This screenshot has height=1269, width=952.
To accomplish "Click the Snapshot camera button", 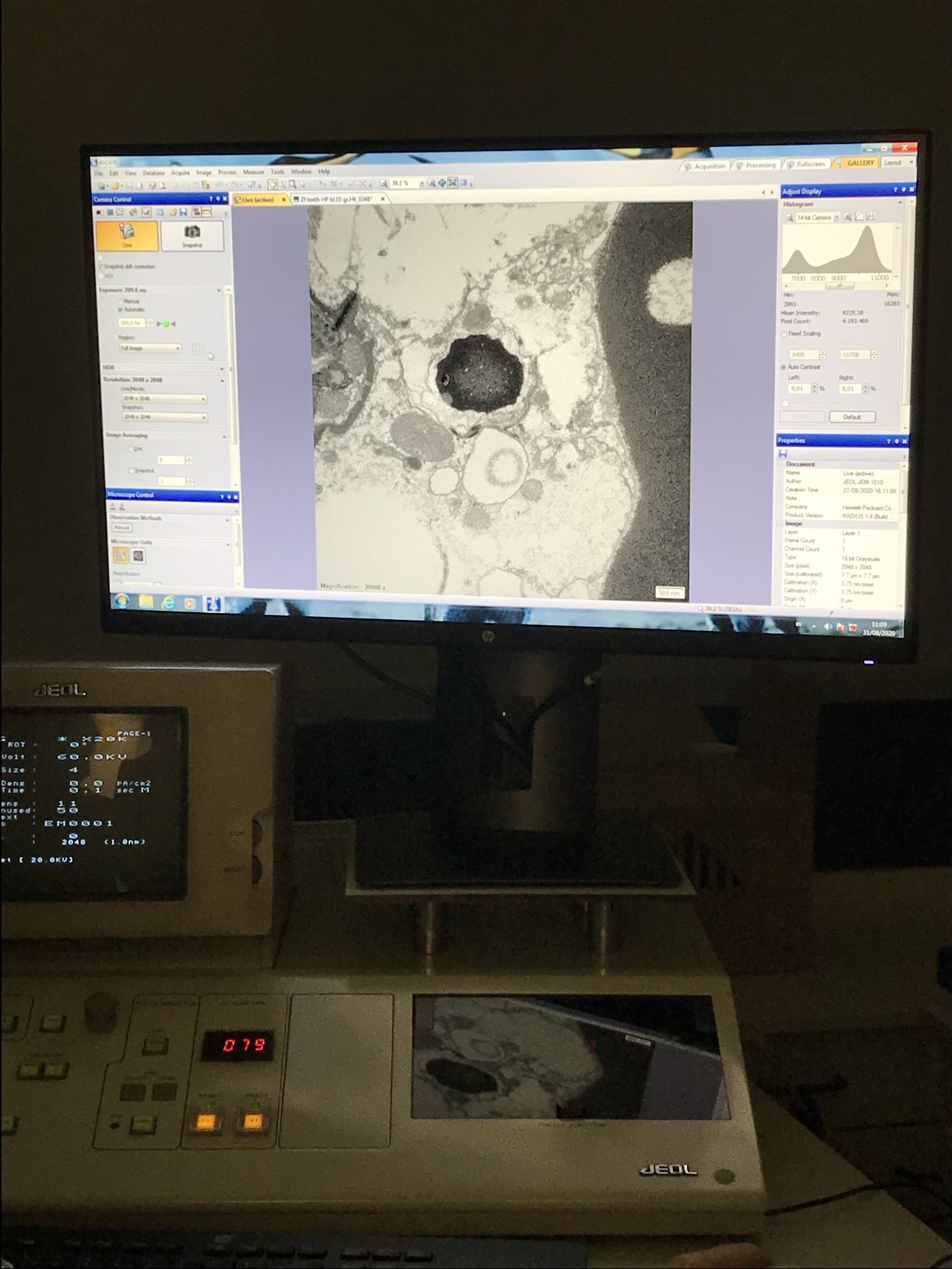I will (192, 236).
